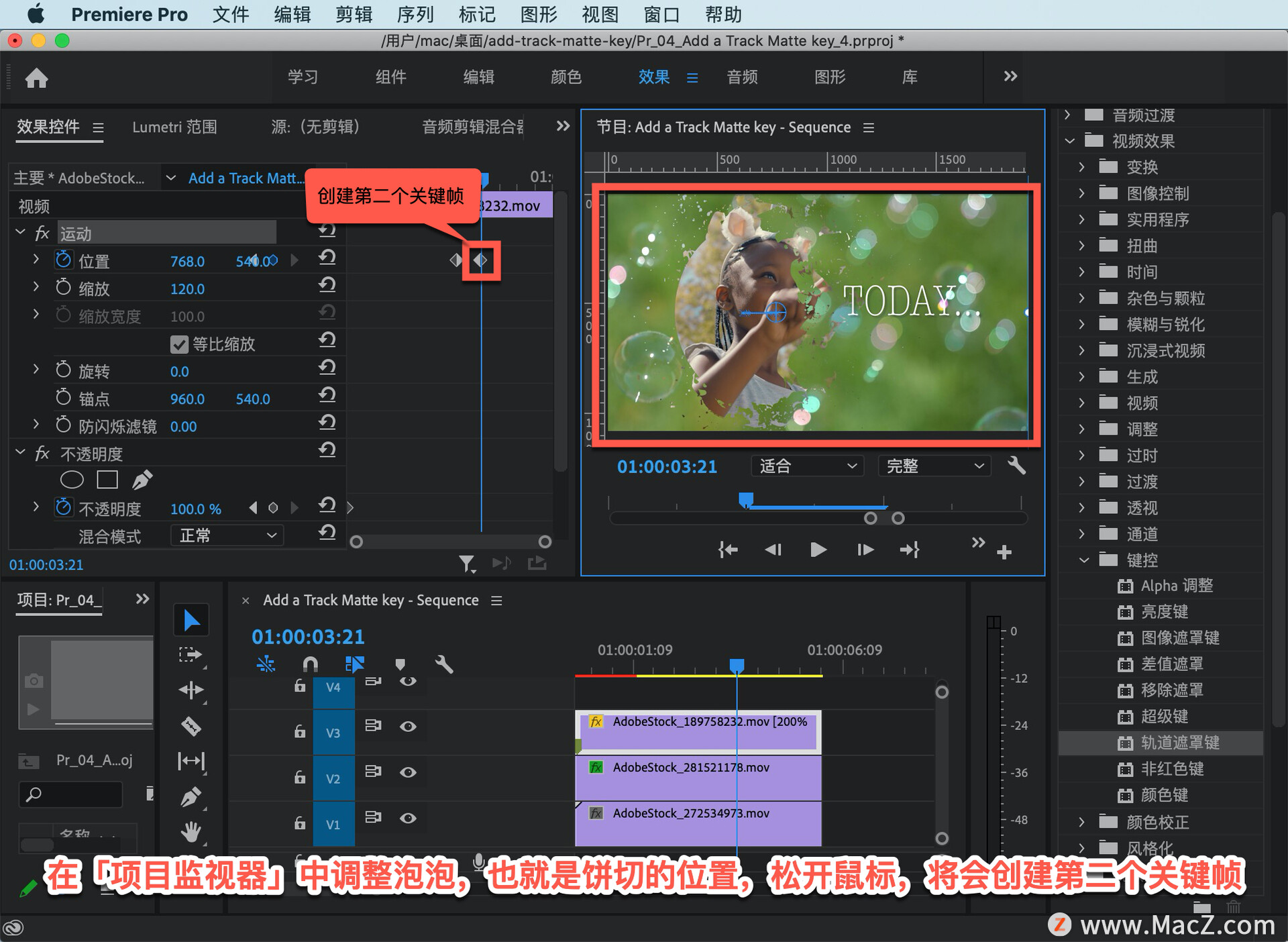Viewport: 1288px width, 942px height.
Task: Open blend mode dropdown 正常
Action: 227,535
